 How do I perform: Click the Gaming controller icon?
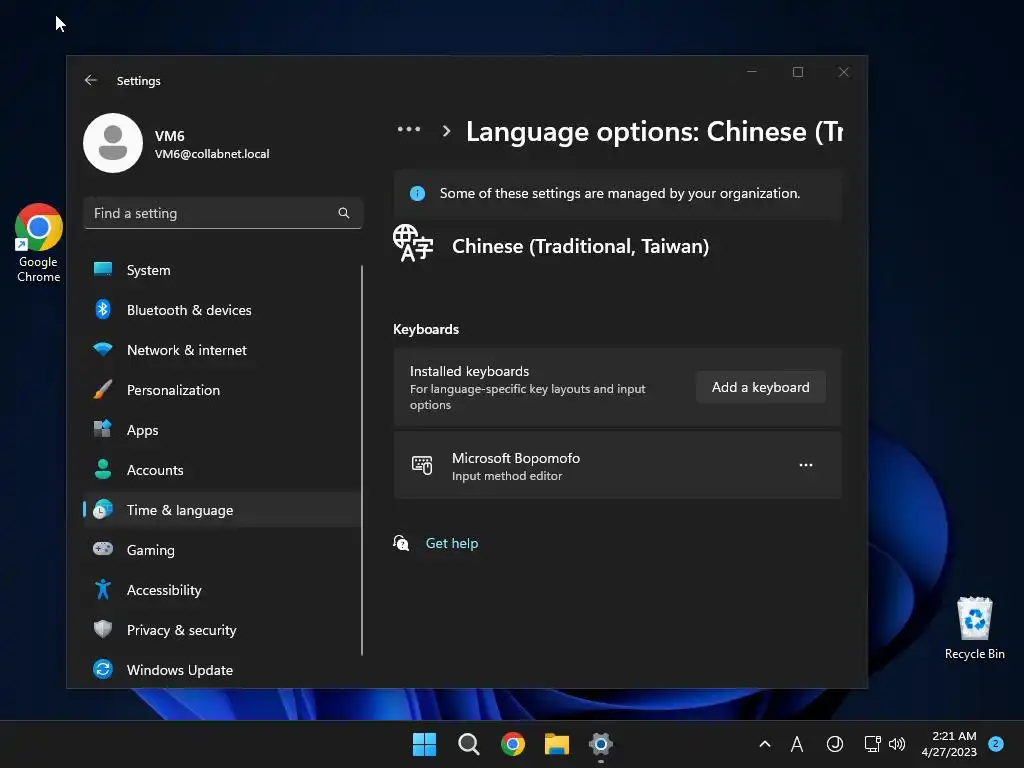[x=103, y=549]
